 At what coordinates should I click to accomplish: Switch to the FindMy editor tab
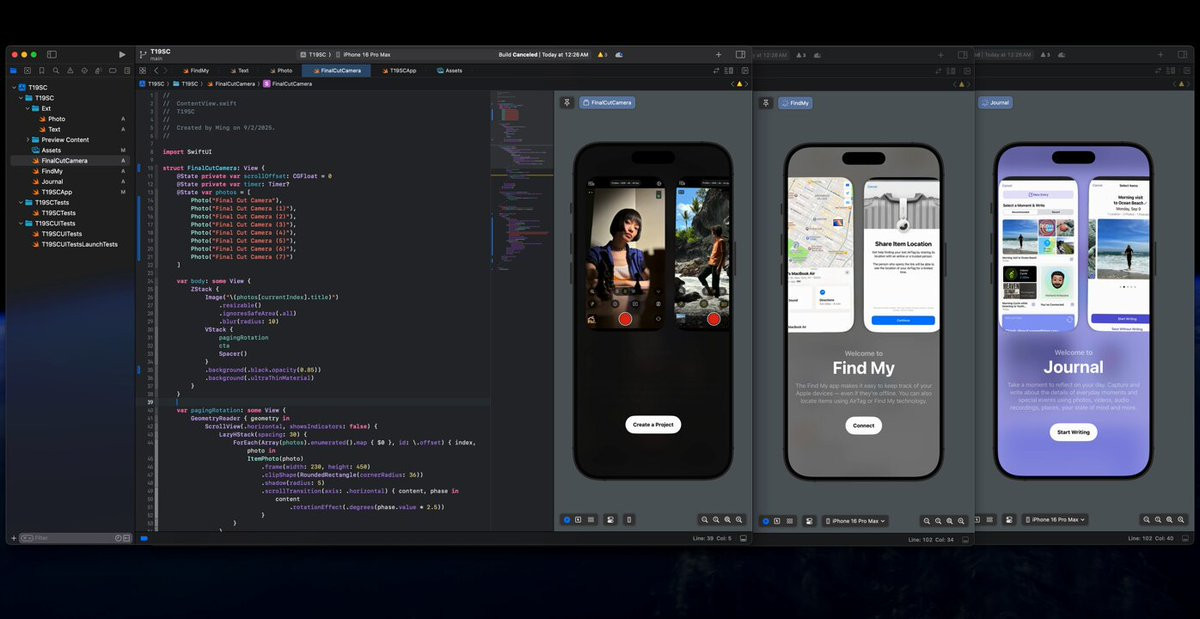[196, 71]
